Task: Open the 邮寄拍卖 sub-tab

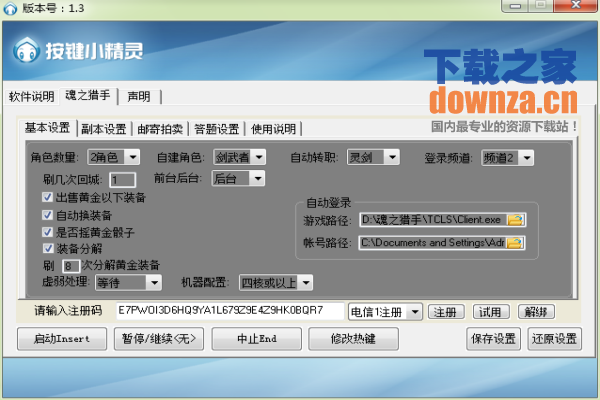Action: pyautogui.click(x=160, y=129)
